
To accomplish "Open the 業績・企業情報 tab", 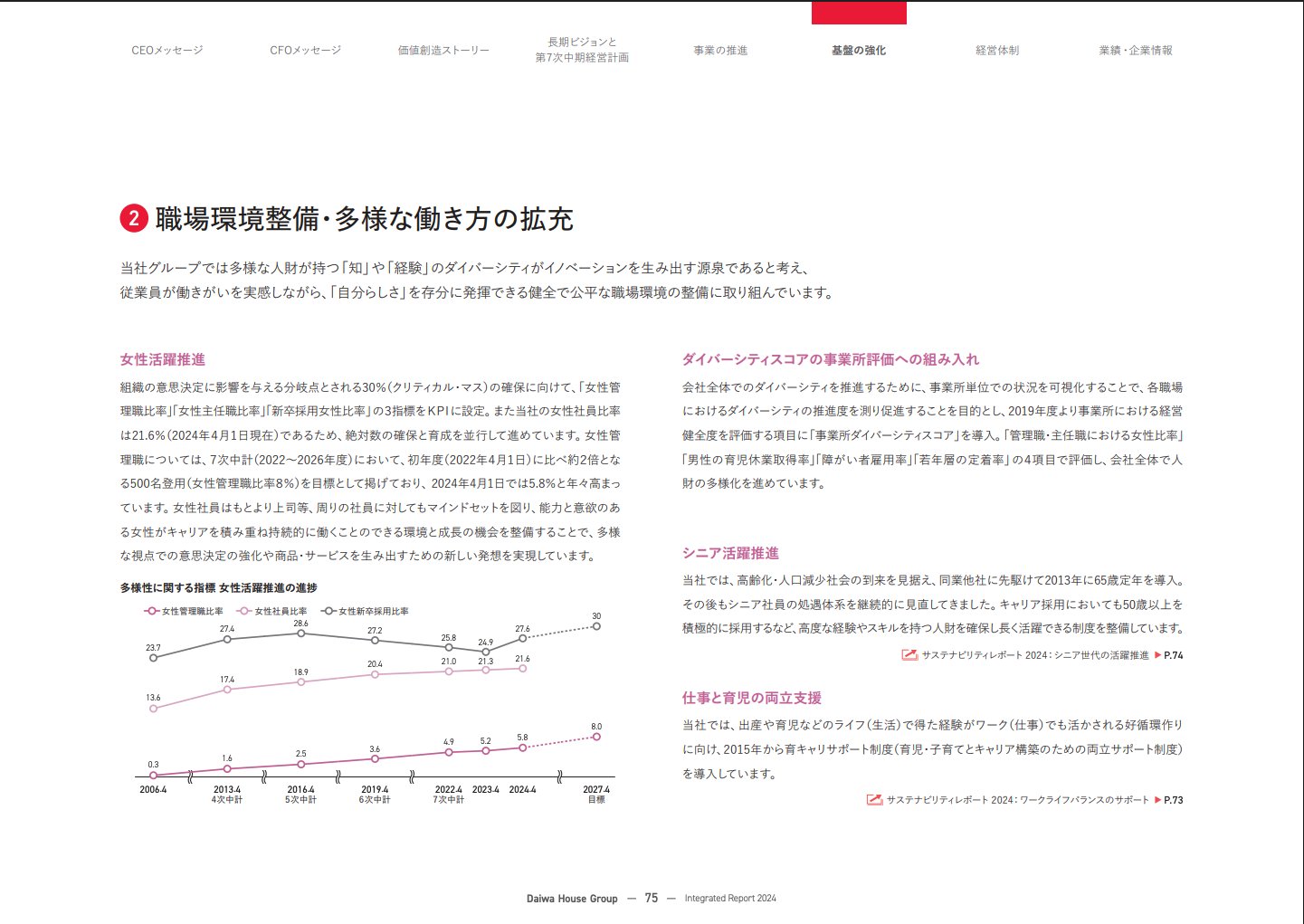I will tap(1136, 51).
